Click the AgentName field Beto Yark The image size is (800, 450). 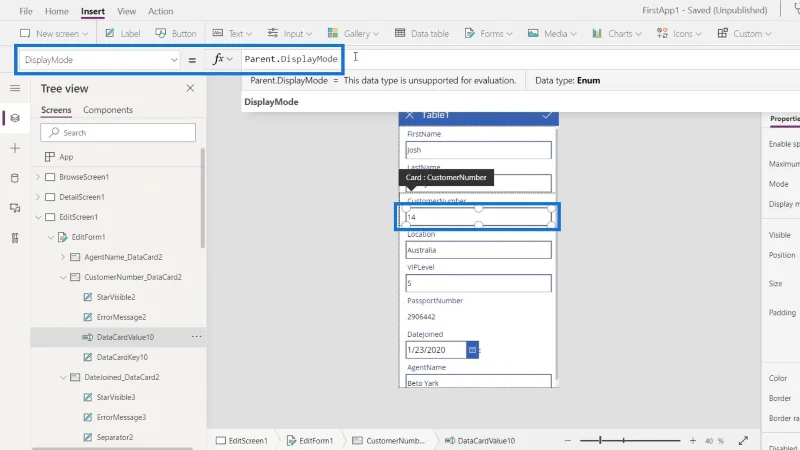479,381
